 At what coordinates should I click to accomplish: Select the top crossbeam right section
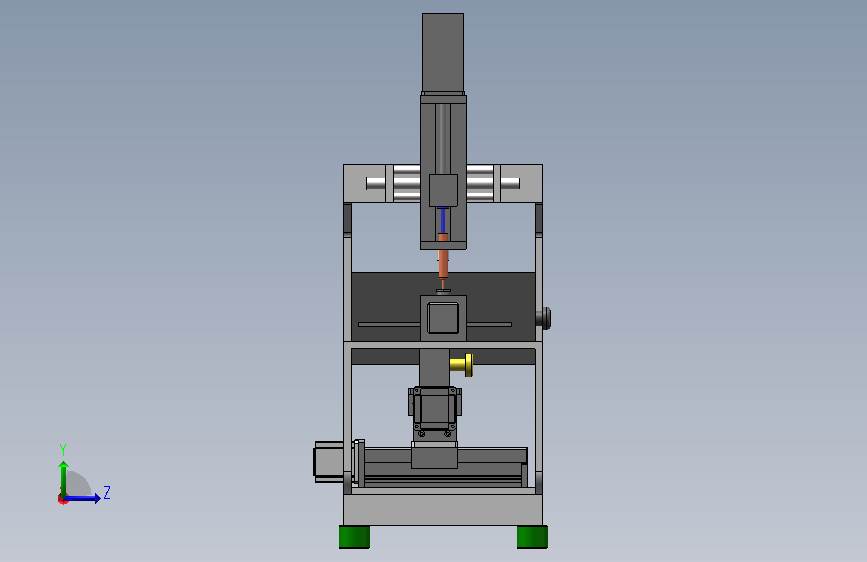(x=521, y=183)
